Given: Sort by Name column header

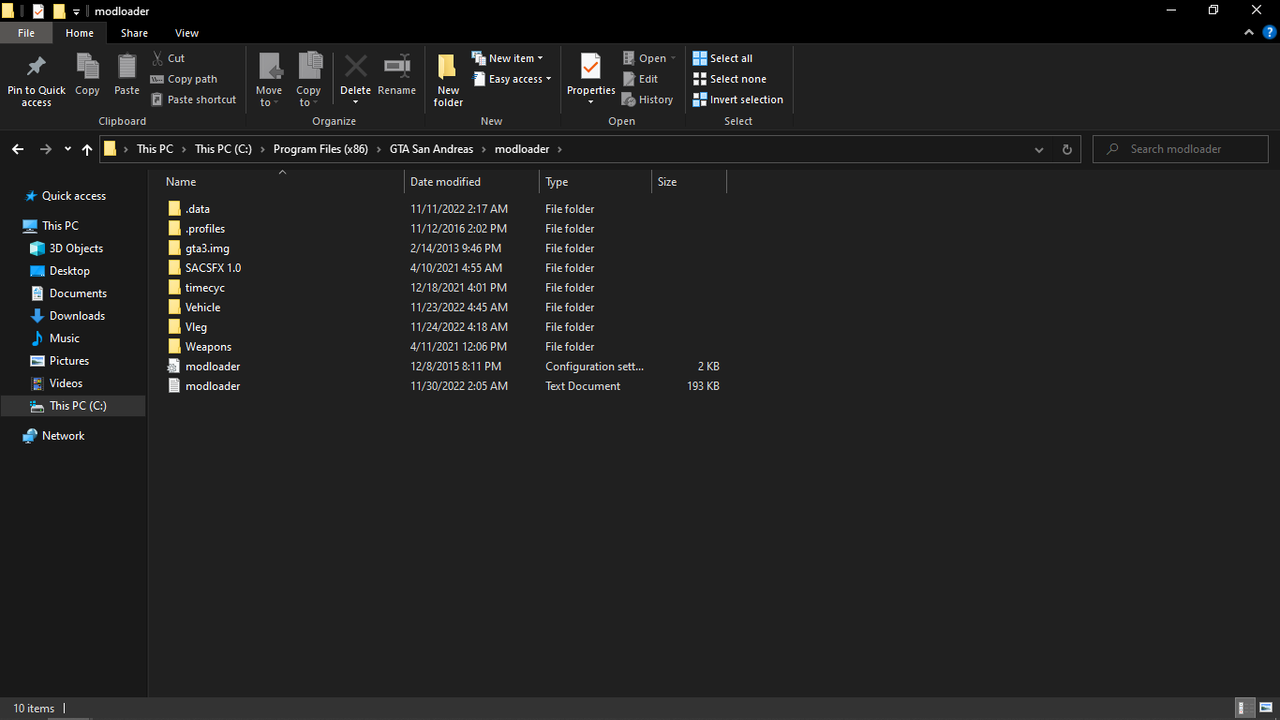Looking at the screenshot, I should [x=282, y=182].
